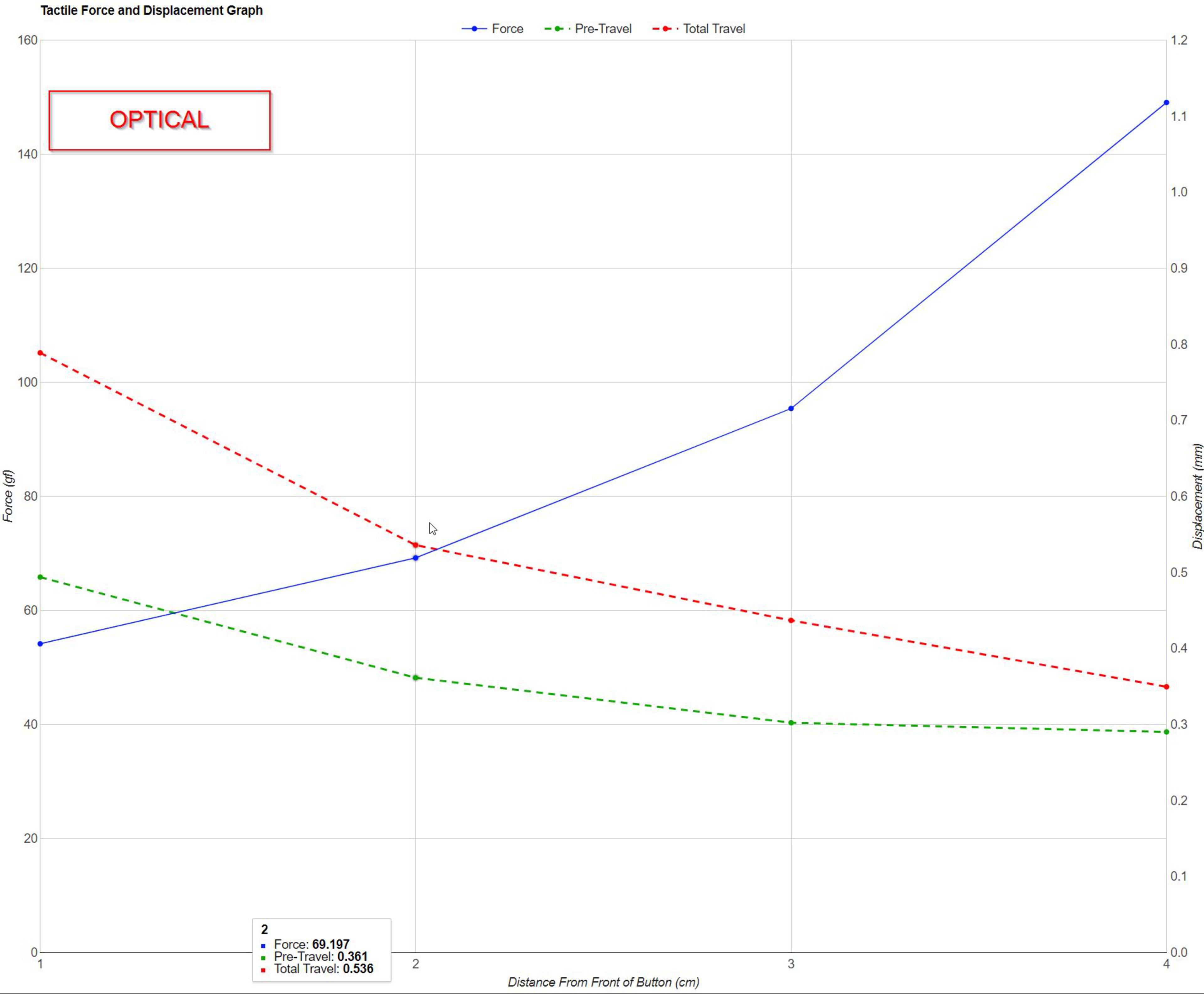Click the Force data point at 2 cm
The width and height of the screenshot is (1204, 994).
click(x=416, y=558)
